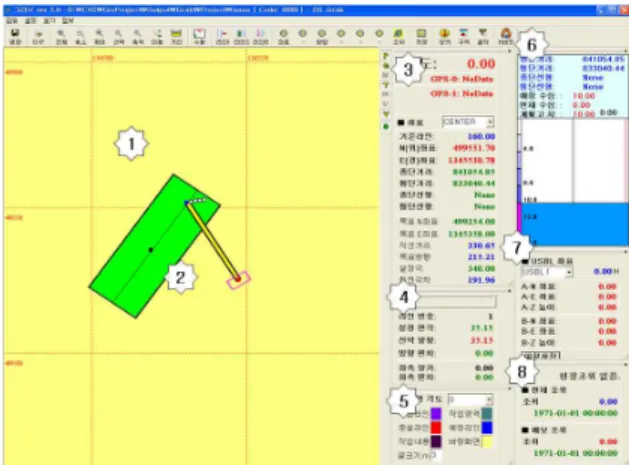Image resolution: width=629 pixels, height=465 pixels.
Task: Open the fourth menu in the menu bar
Action: (x=67, y=21)
